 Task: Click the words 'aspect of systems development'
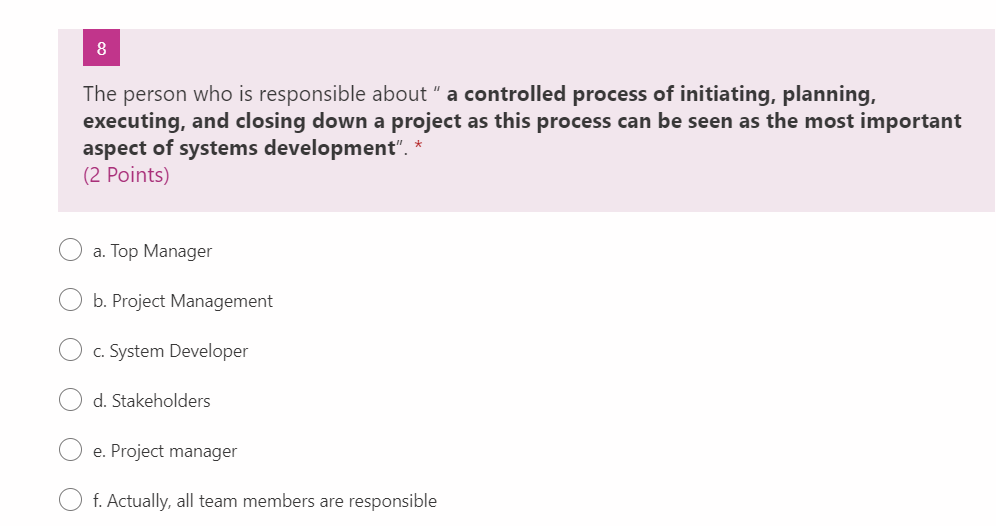239,148
